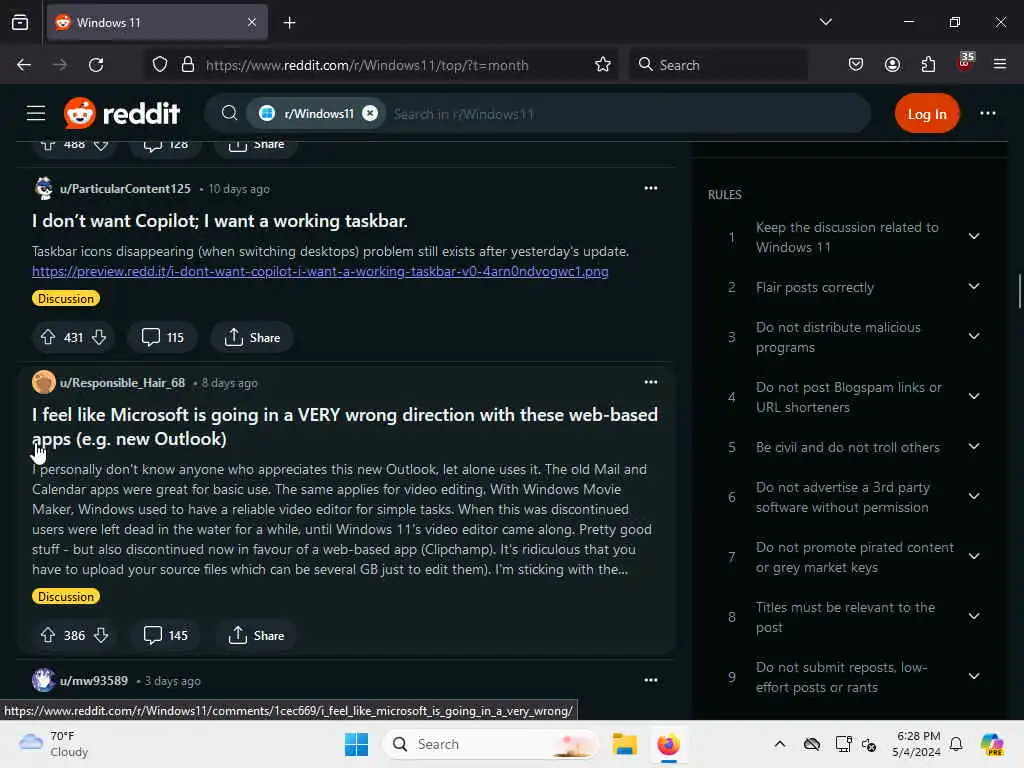Open the Windows Start menu
The width and height of the screenshot is (1024, 768).
point(357,744)
